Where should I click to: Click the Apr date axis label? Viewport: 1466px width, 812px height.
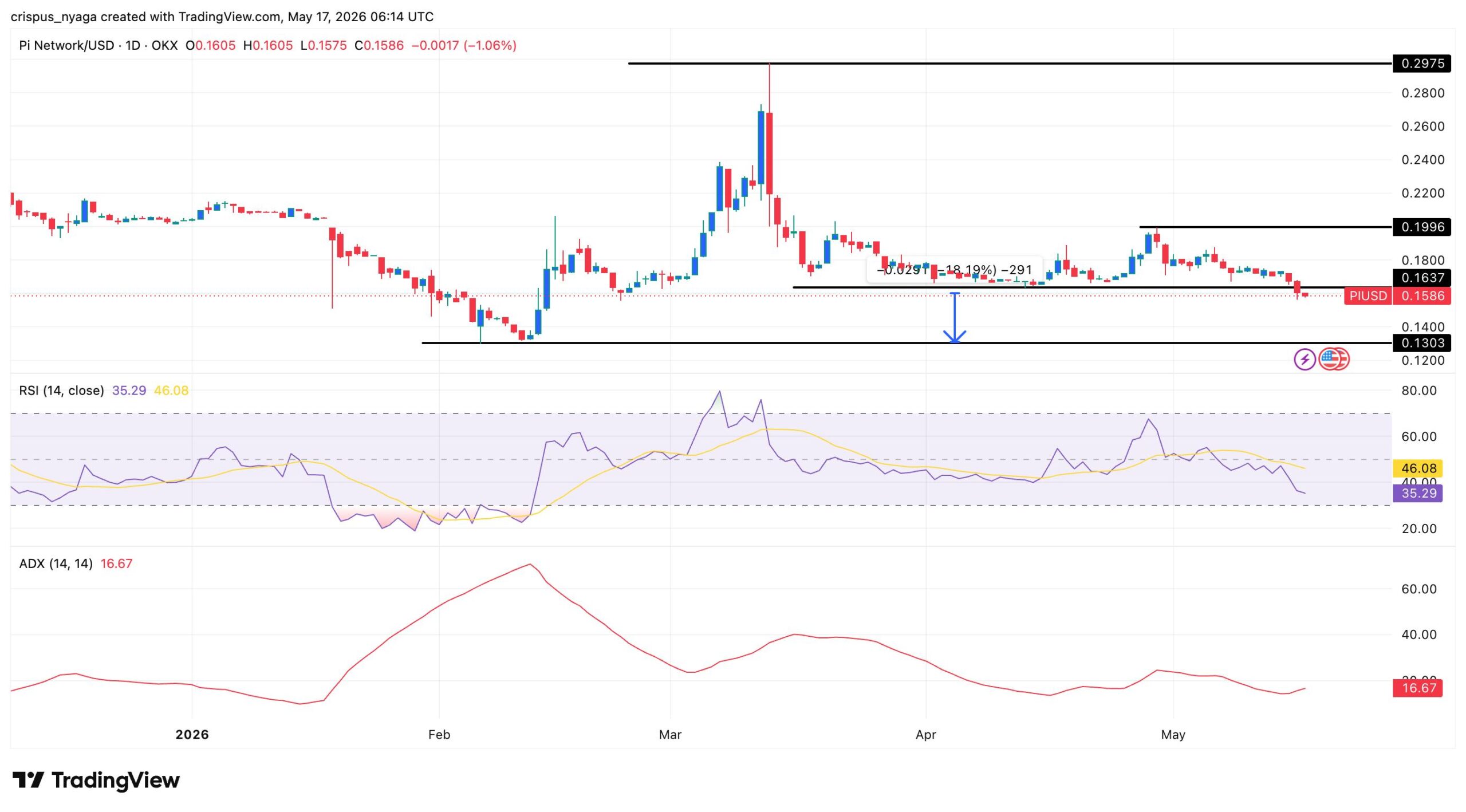pos(925,735)
